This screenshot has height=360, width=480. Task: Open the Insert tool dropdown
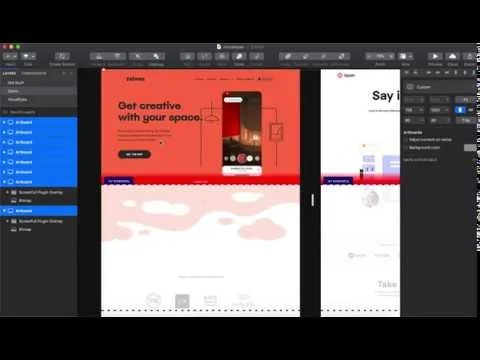click(10, 56)
